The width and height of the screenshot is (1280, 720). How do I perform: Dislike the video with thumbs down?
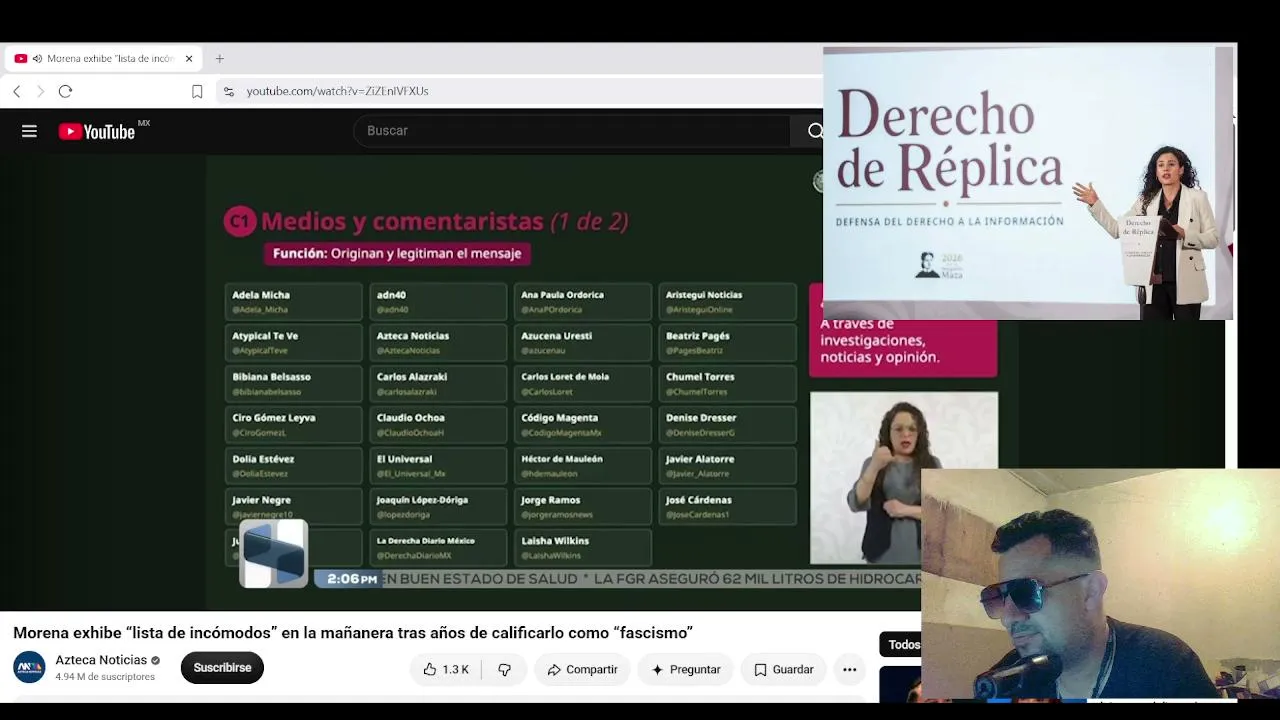point(504,669)
